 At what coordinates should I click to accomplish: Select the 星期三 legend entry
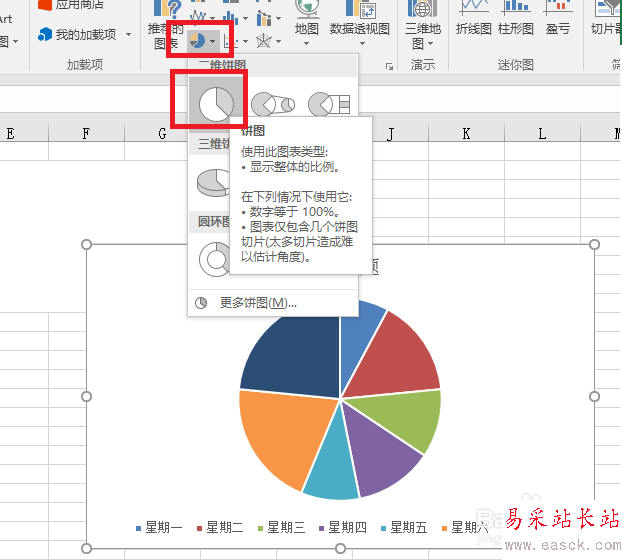click(281, 527)
